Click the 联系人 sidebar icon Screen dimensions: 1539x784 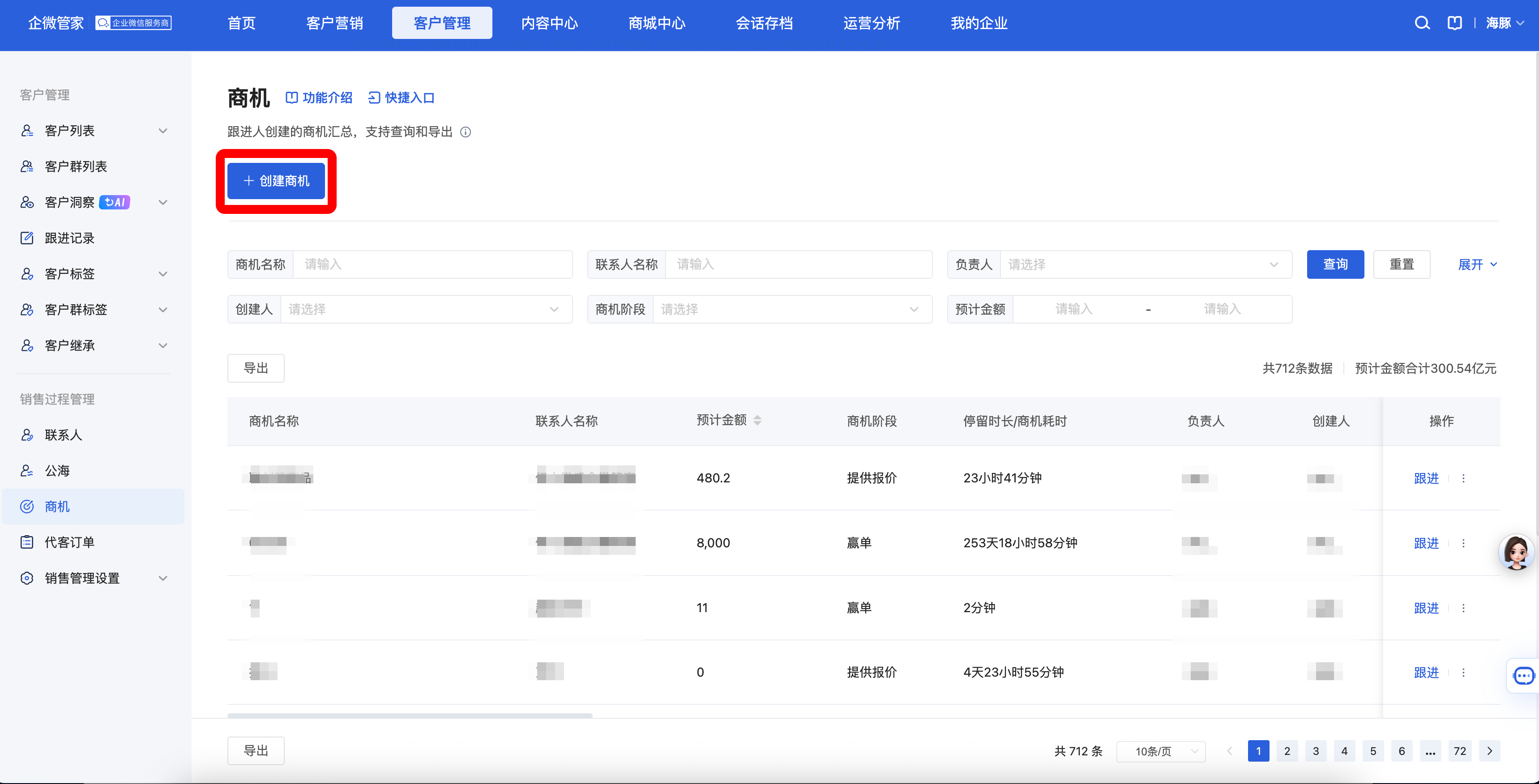[x=27, y=435]
